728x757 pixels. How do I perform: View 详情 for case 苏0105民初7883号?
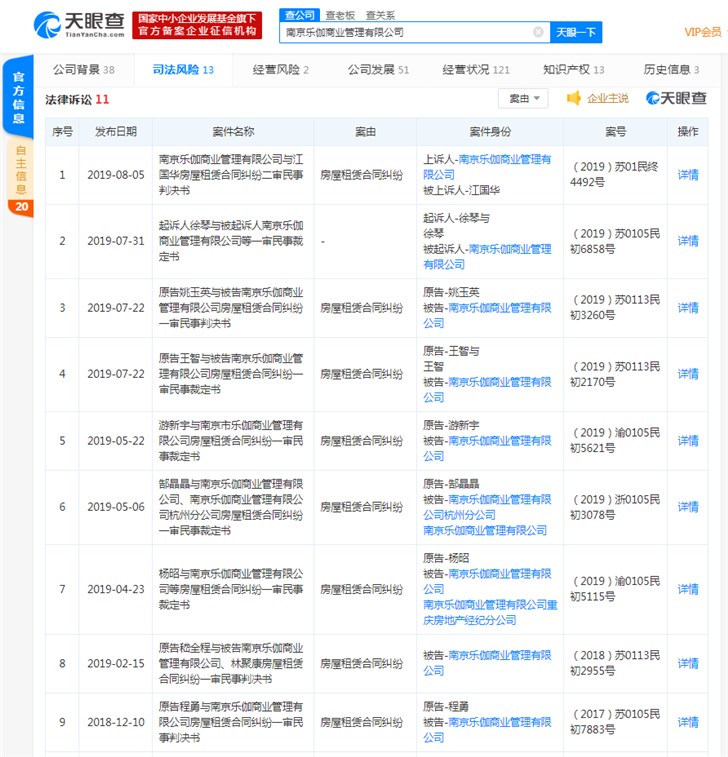(688, 722)
